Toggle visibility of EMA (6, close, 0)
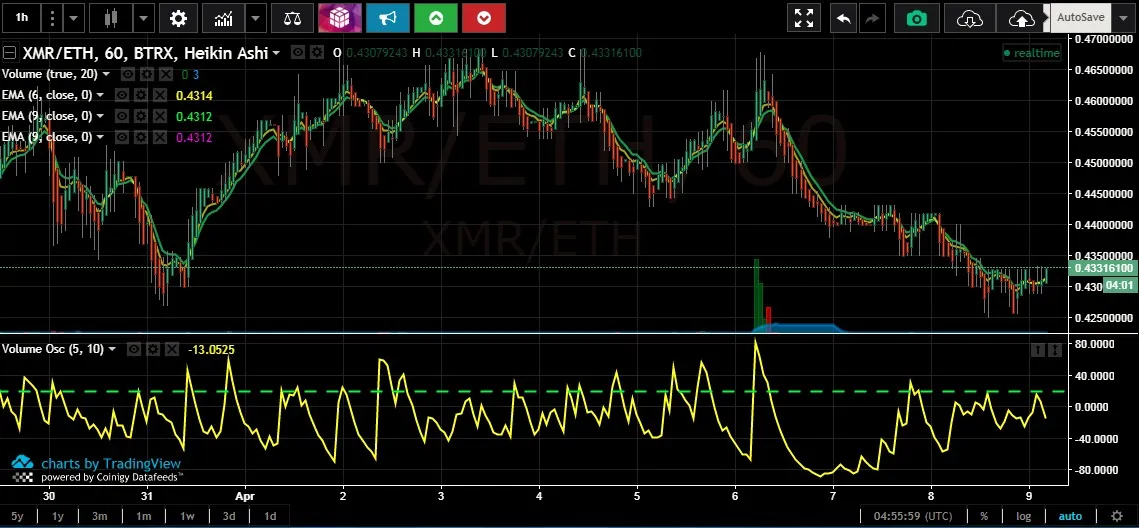The image size is (1139, 528). pyautogui.click(x=122, y=95)
